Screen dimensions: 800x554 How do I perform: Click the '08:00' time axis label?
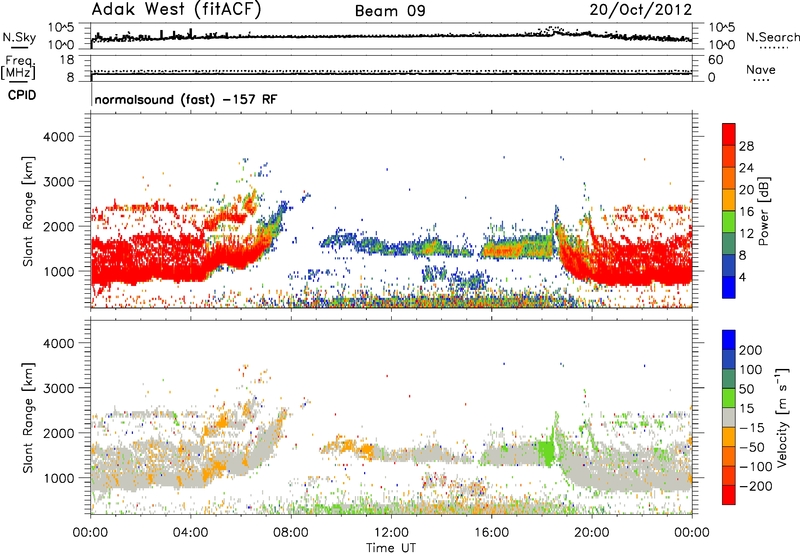(x=291, y=533)
